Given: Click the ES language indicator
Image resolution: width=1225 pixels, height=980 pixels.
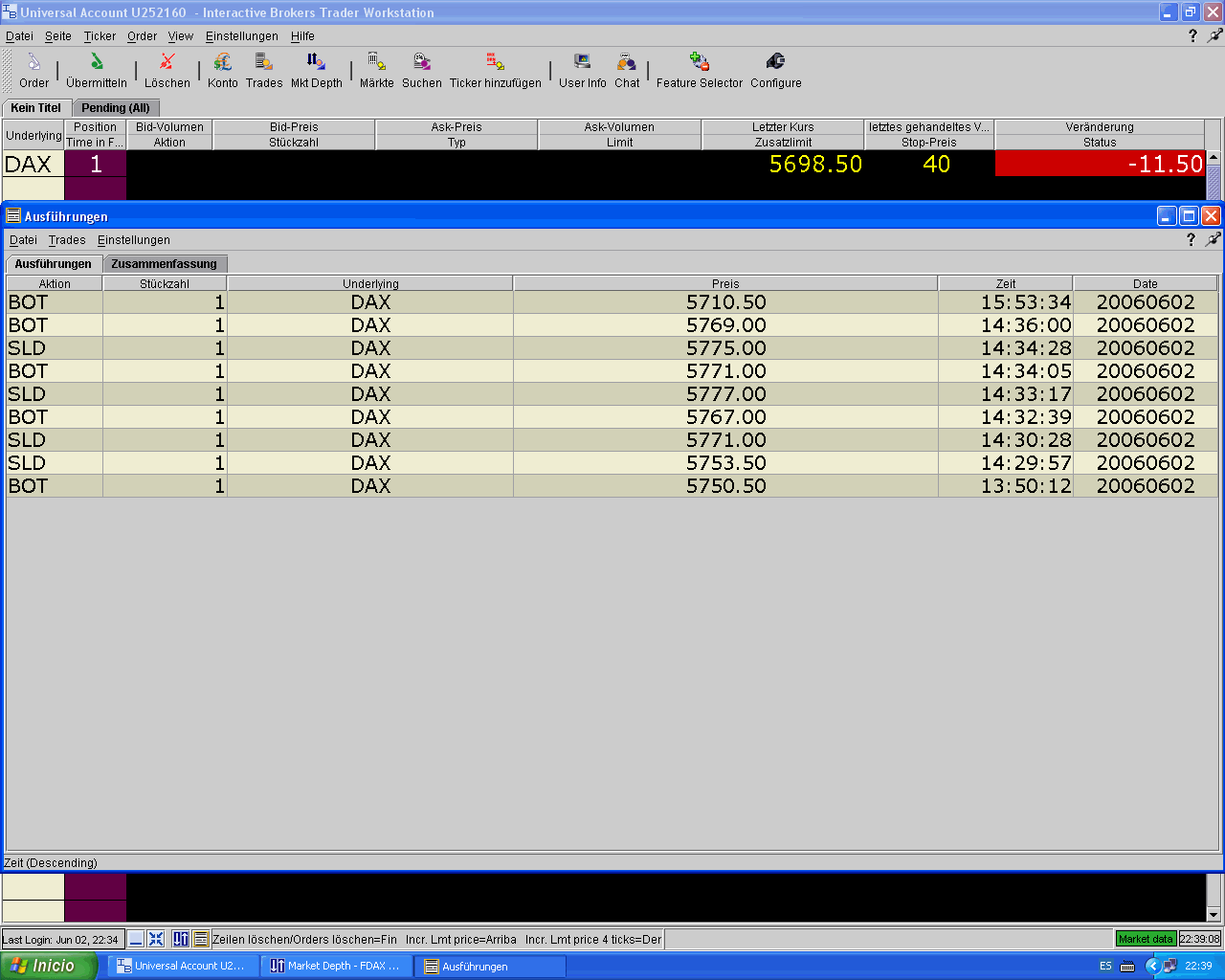Looking at the screenshot, I should coord(1105,966).
